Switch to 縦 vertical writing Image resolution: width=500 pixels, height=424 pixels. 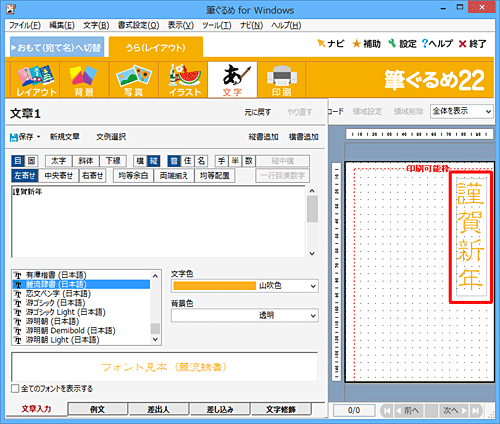click(x=153, y=161)
